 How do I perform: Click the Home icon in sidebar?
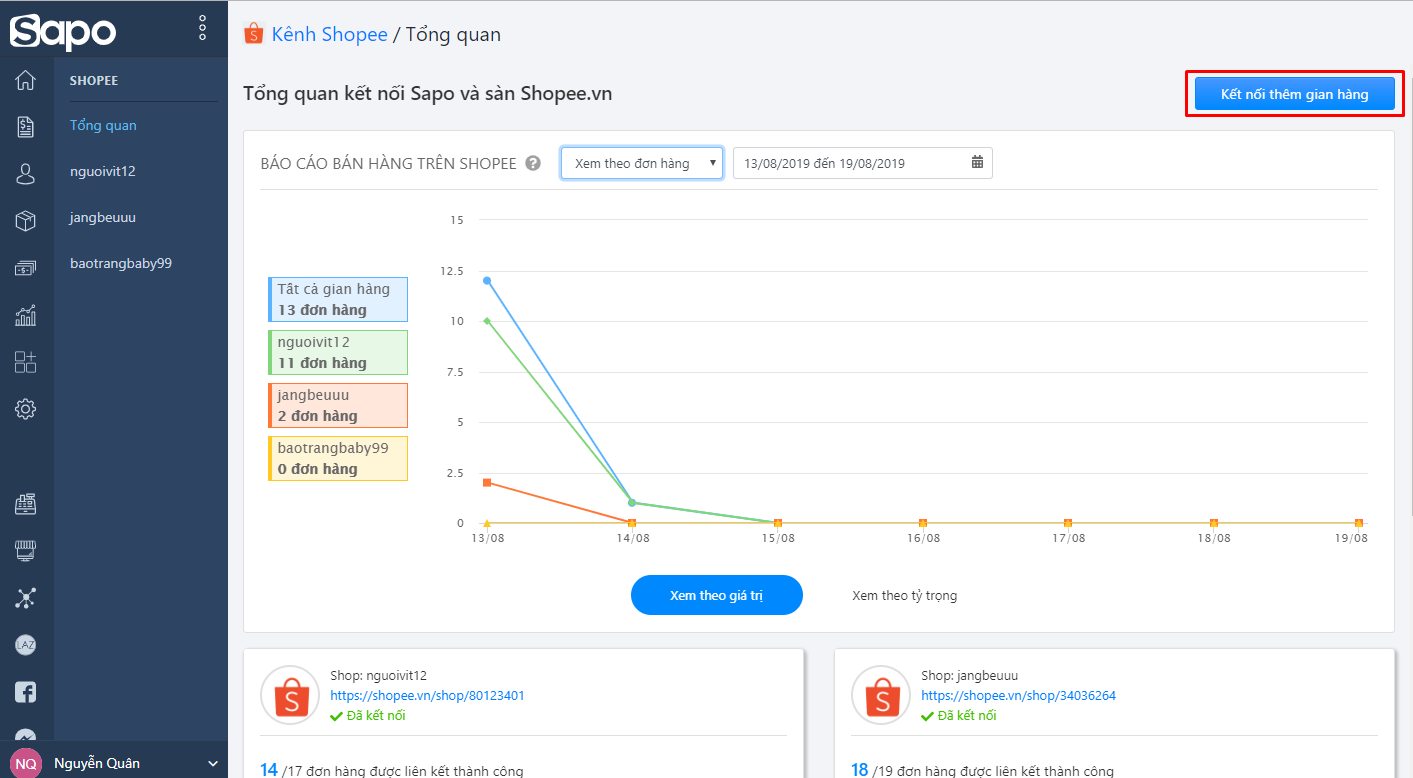[x=26, y=81]
